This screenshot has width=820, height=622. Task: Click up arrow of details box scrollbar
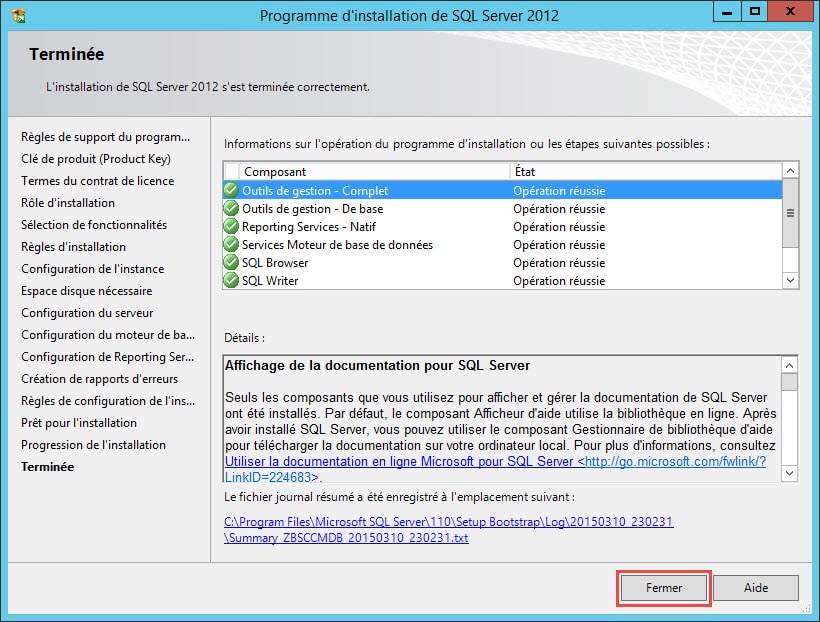(x=790, y=365)
